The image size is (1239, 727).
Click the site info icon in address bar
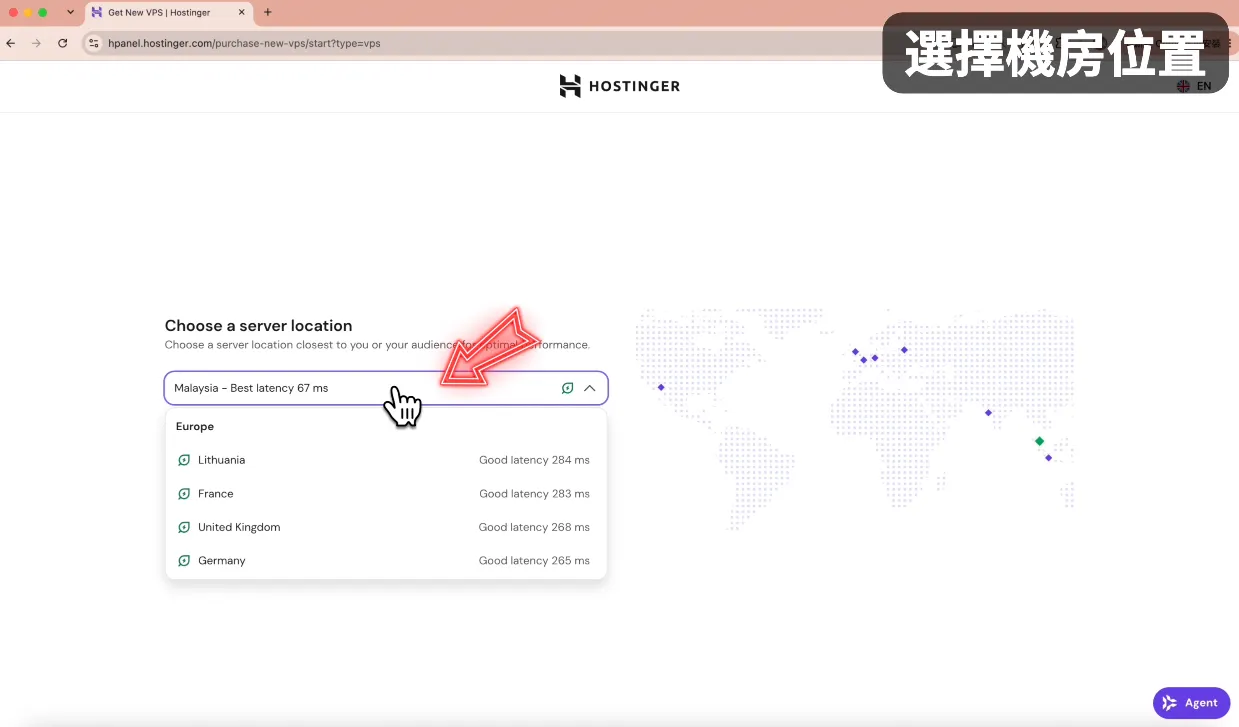click(94, 43)
